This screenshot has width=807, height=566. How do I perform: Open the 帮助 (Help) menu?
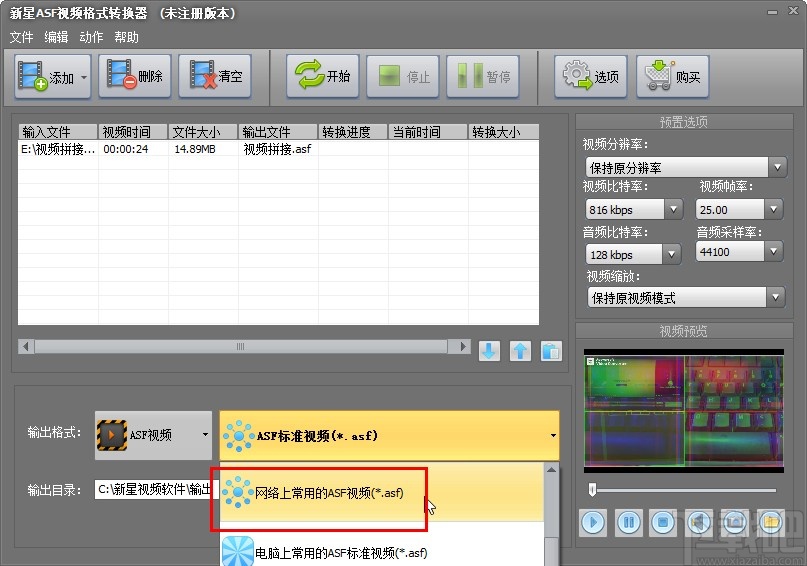[x=127, y=37]
